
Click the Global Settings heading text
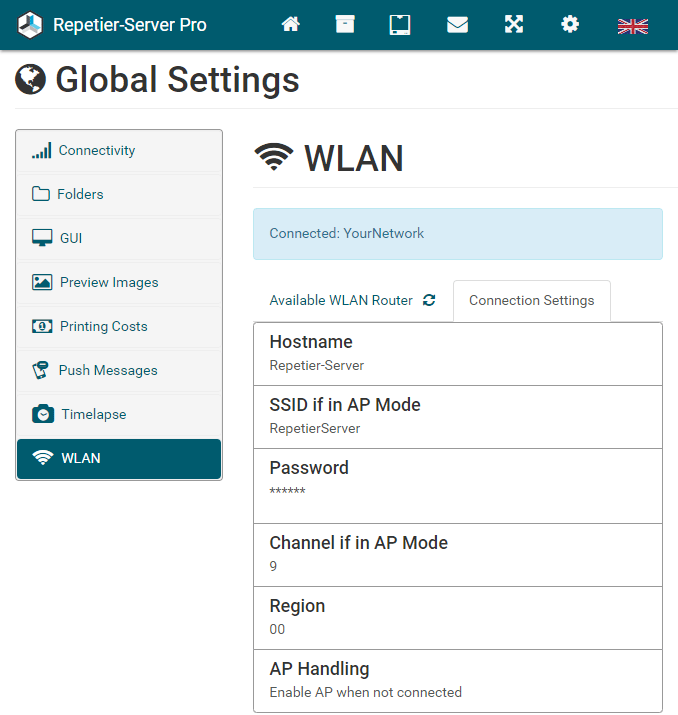tap(177, 79)
